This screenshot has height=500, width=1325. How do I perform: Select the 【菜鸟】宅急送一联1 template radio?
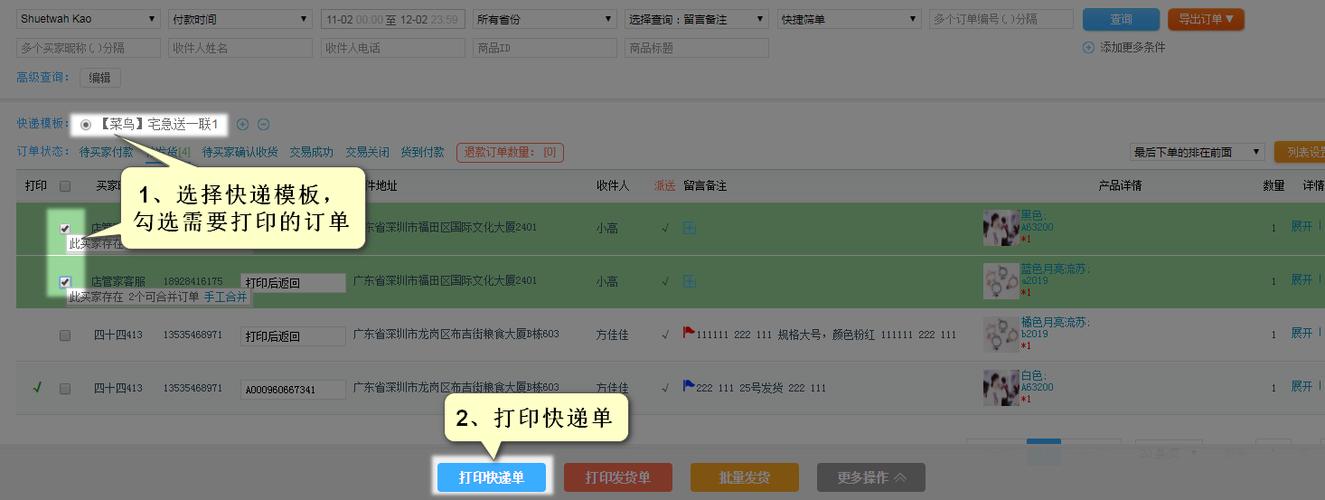point(86,125)
